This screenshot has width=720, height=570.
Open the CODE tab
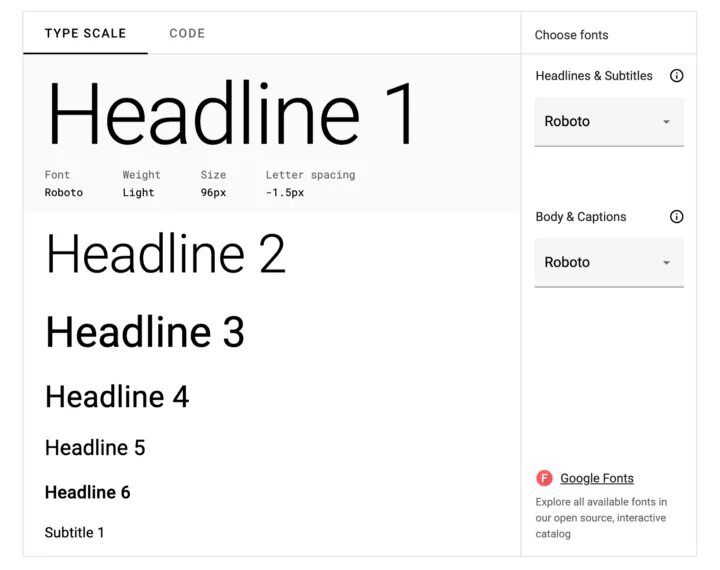[187, 34]
